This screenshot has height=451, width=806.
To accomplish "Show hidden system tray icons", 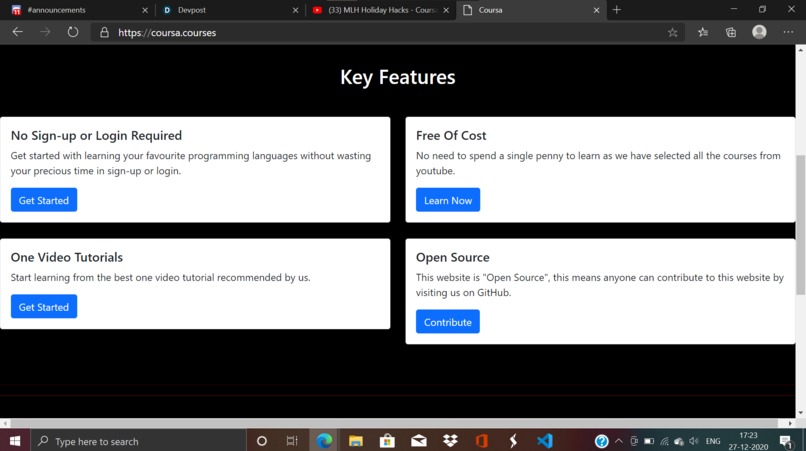I will [619, 441].
